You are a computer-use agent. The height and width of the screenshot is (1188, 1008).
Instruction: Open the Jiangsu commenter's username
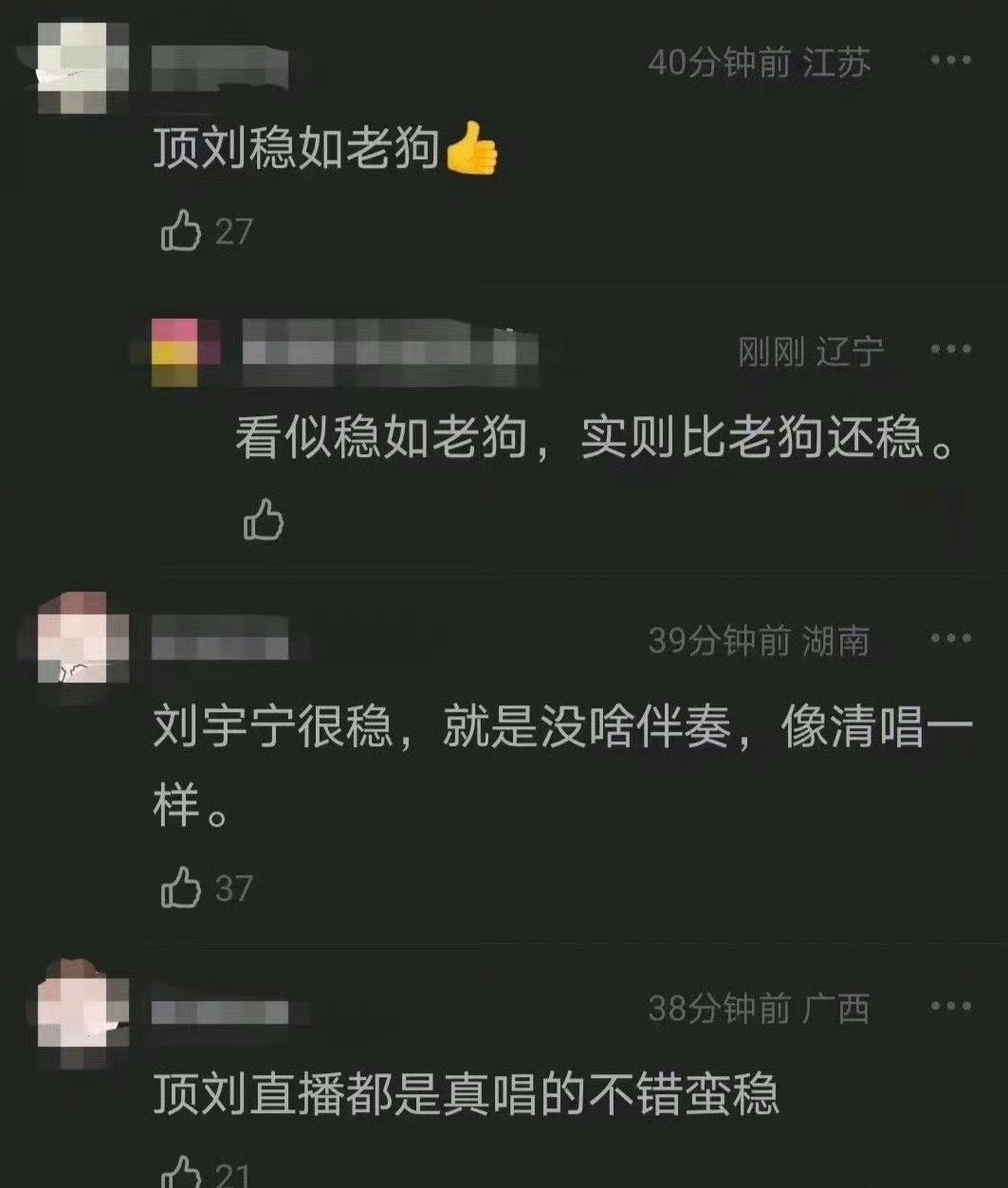tap(220, 66)
